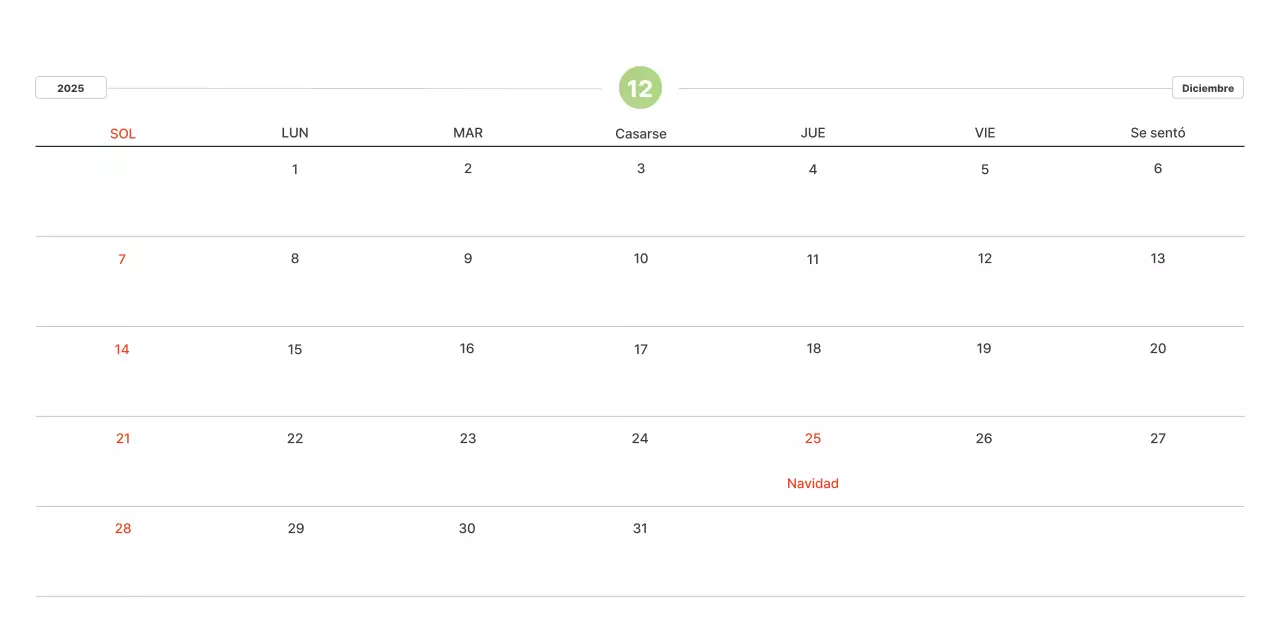The width and height of the screenshot is (1280, 627).
Task: Click on date 13 in the grid
Action: (1158, 258)
